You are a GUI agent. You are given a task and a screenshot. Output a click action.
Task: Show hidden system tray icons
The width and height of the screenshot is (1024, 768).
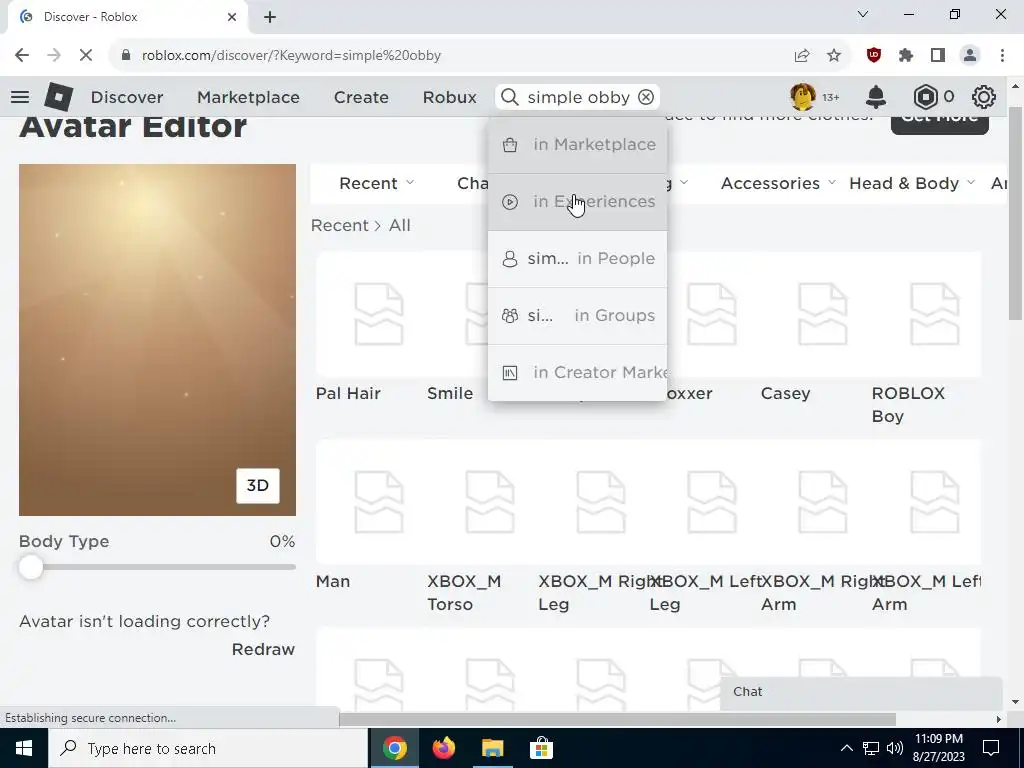point(846,748)
